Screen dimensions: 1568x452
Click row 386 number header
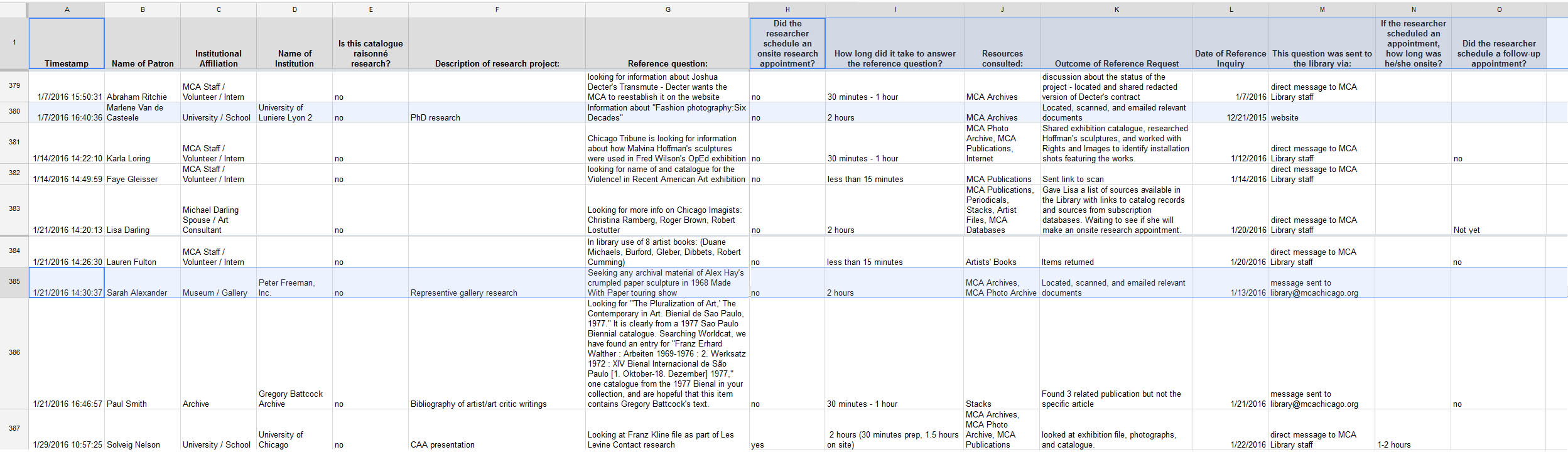[x=14, y=353]
